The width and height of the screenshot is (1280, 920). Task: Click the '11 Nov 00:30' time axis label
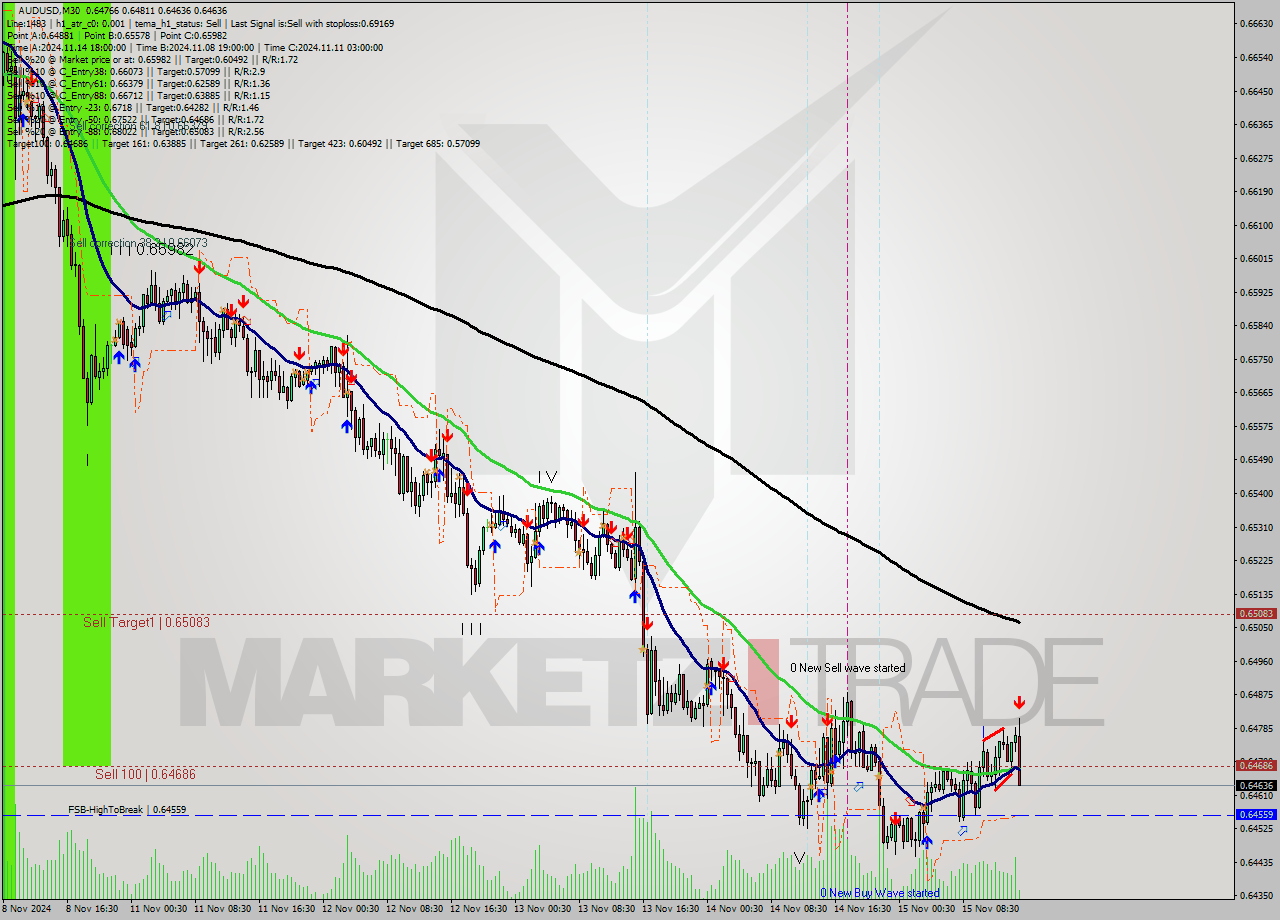(160, 909)
